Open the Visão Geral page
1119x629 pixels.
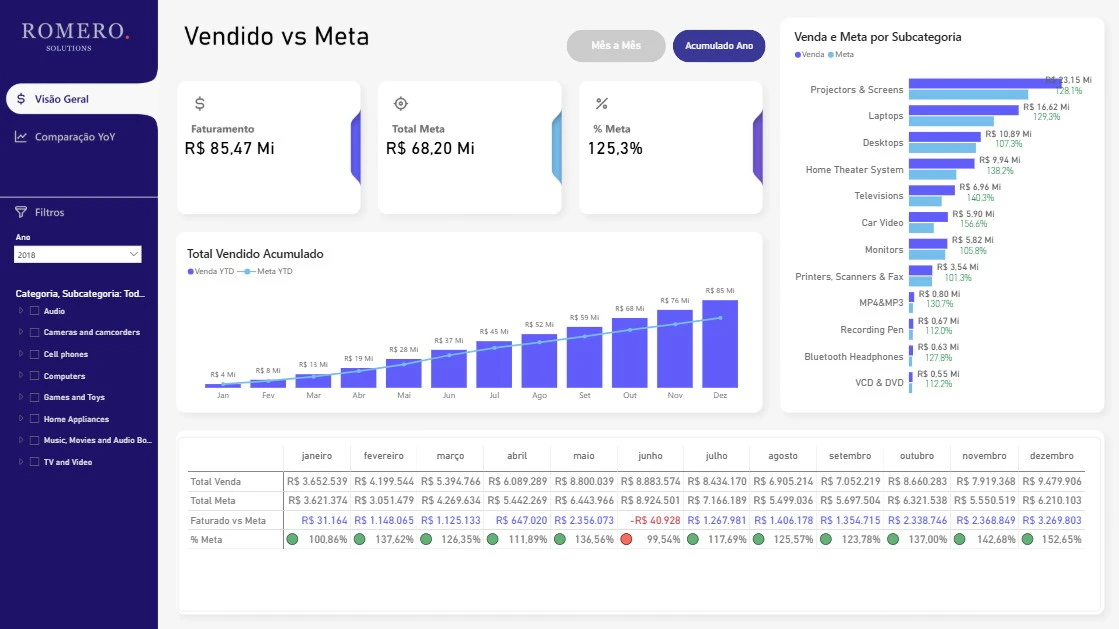tap(81, 99)
